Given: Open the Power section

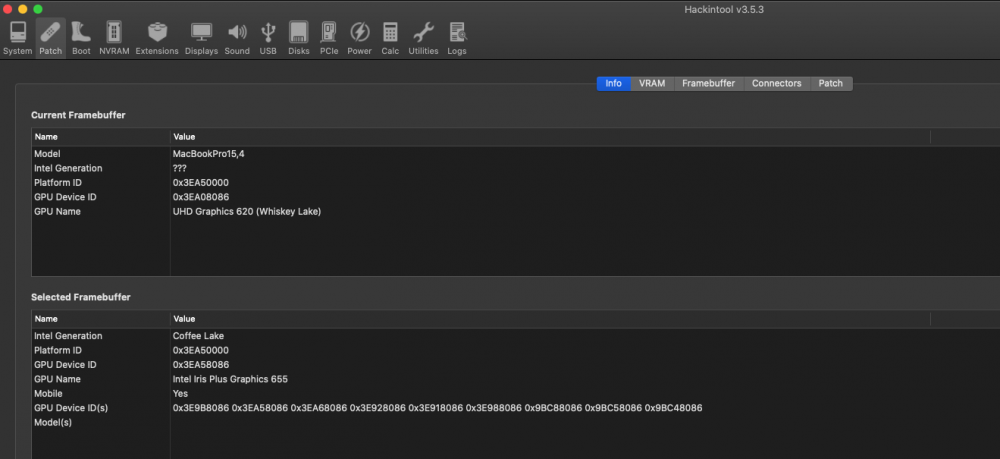Looking at the screenshot, I should (x=359, y=38).
